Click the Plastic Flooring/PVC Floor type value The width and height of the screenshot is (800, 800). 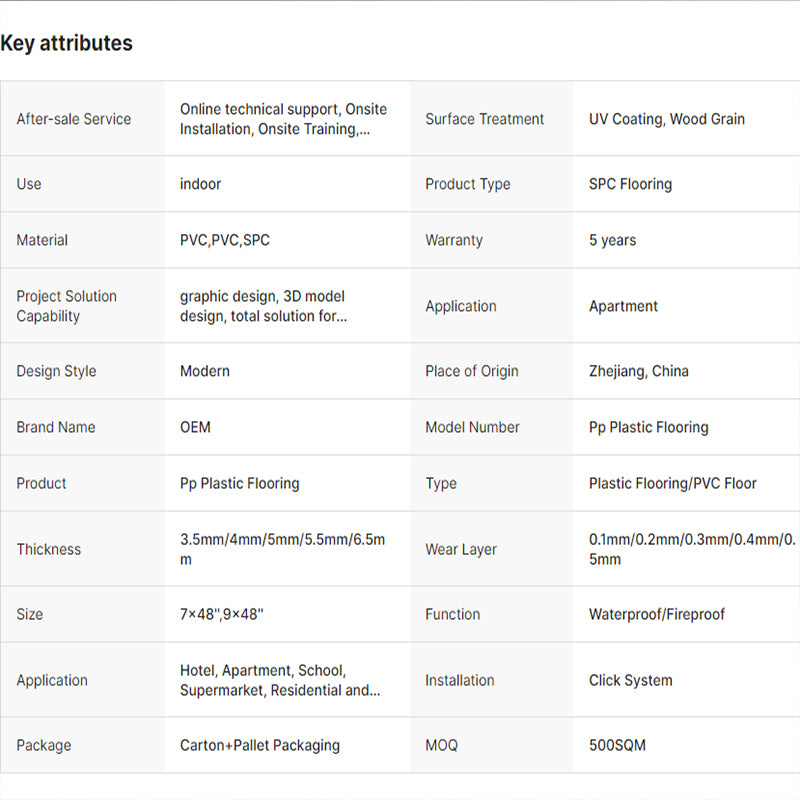point(672,483)
